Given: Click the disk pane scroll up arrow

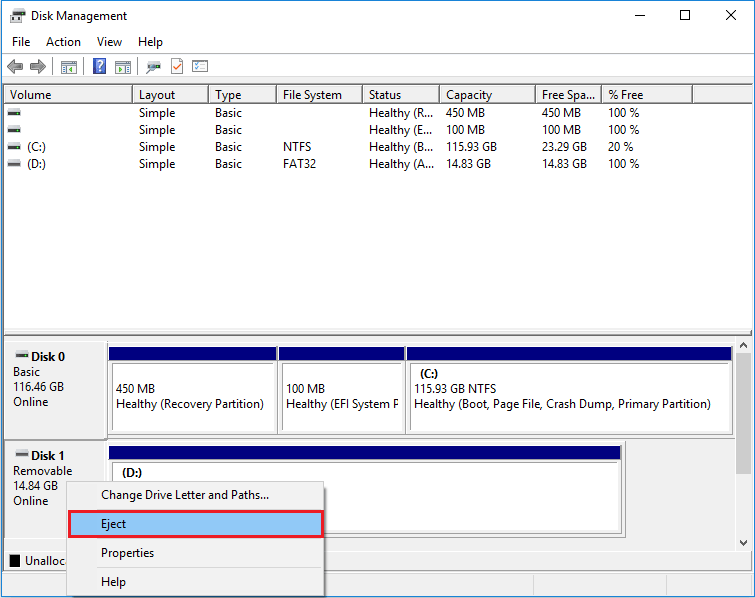Looking at the screenshot, I should click(x=743, y=346).
